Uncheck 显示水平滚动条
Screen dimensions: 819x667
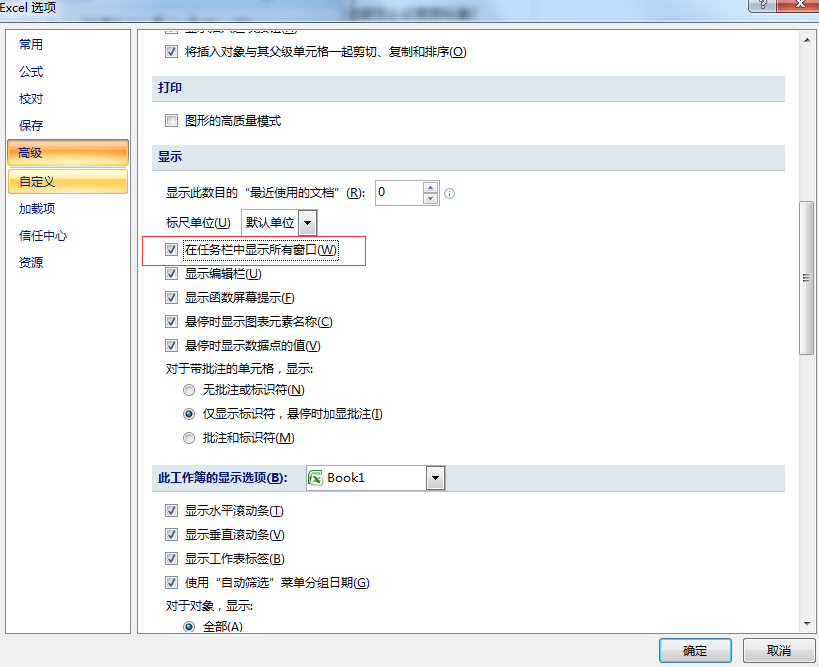[172, 510]
